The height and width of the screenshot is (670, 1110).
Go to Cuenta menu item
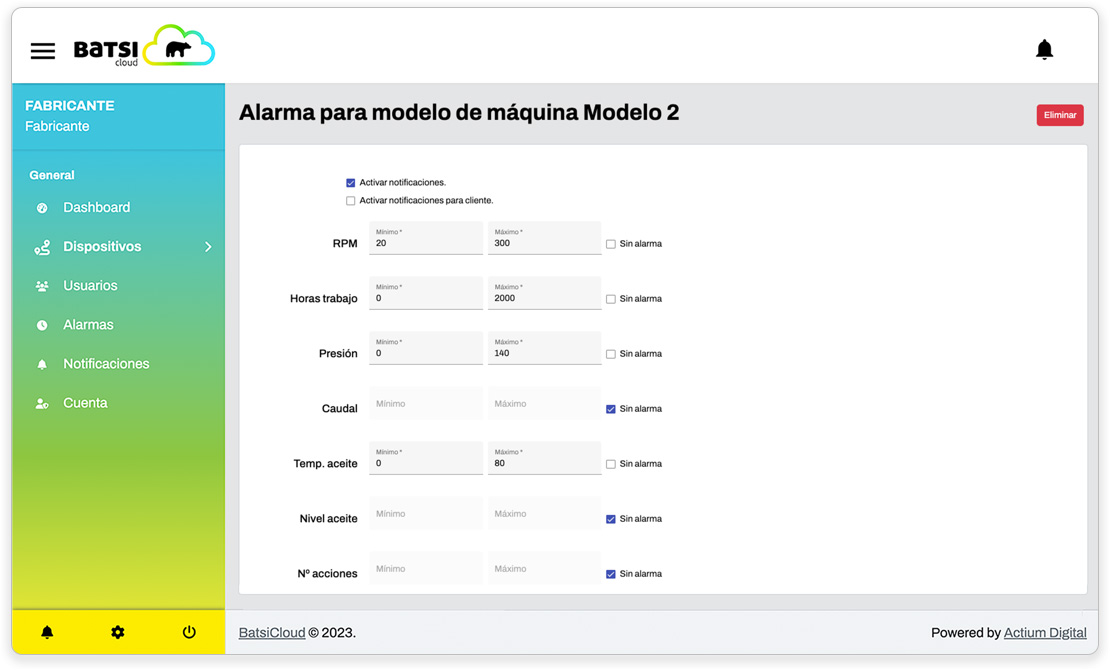coord(85,403)
